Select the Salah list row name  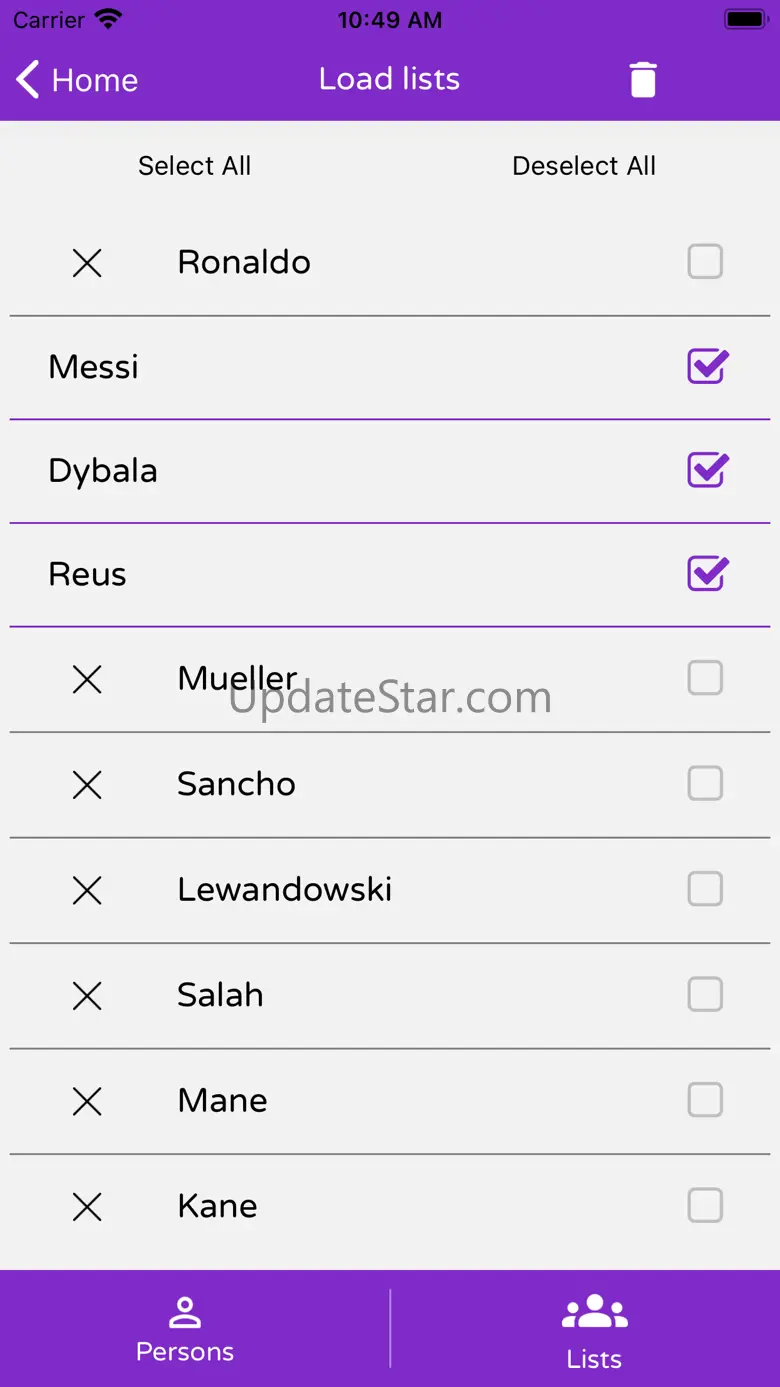click(220, 995)
